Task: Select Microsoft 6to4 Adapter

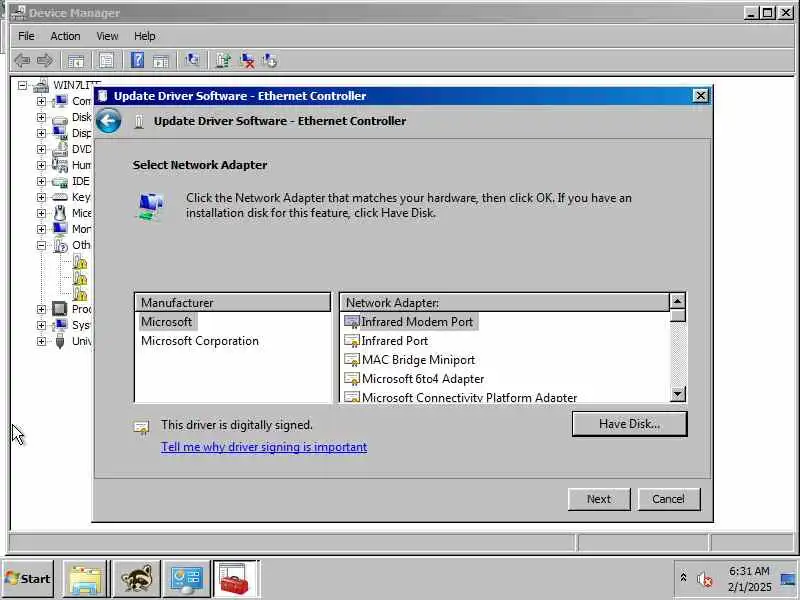Action: (414, 379)
